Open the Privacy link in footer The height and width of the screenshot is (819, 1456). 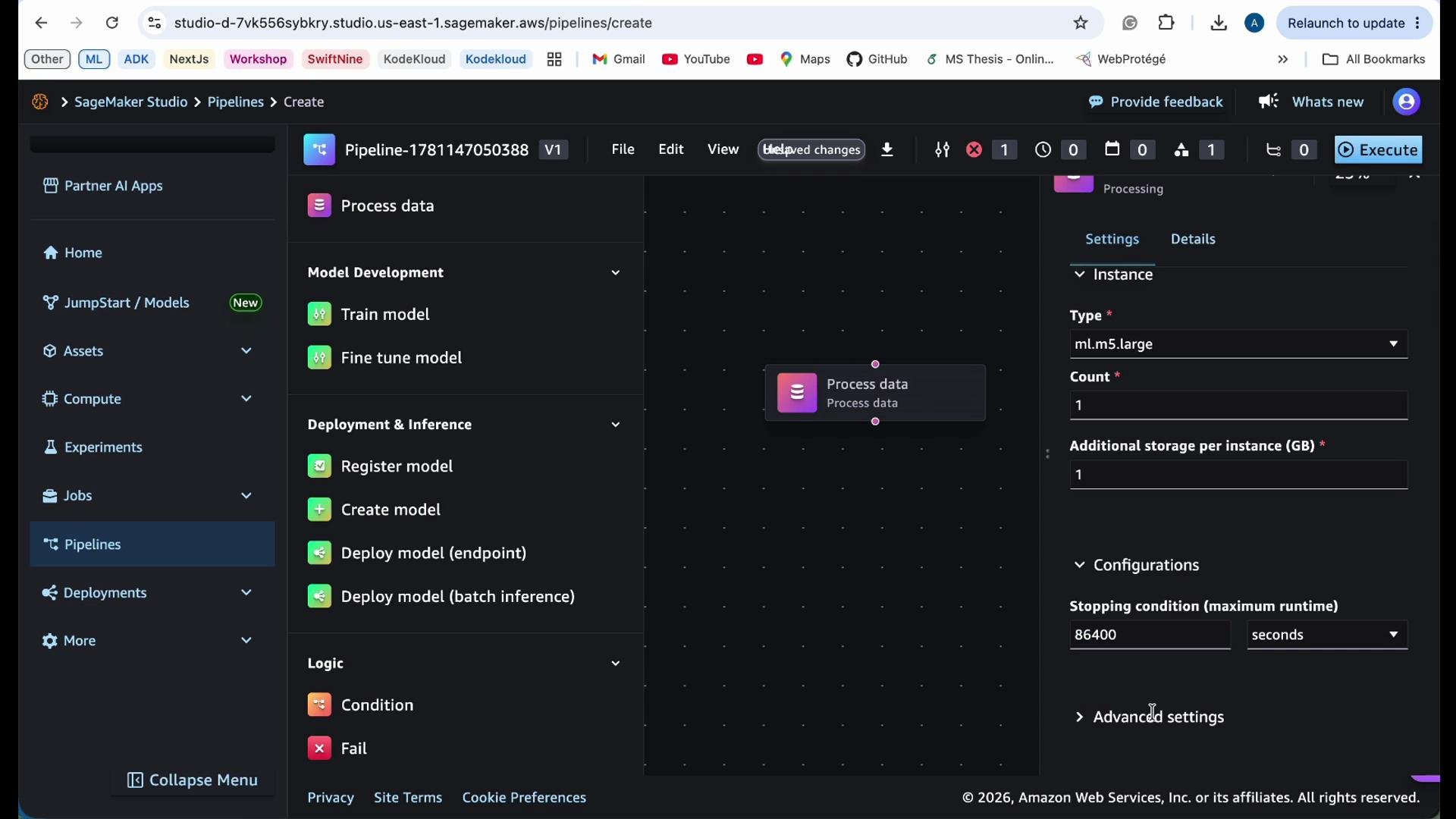point(331,798)
